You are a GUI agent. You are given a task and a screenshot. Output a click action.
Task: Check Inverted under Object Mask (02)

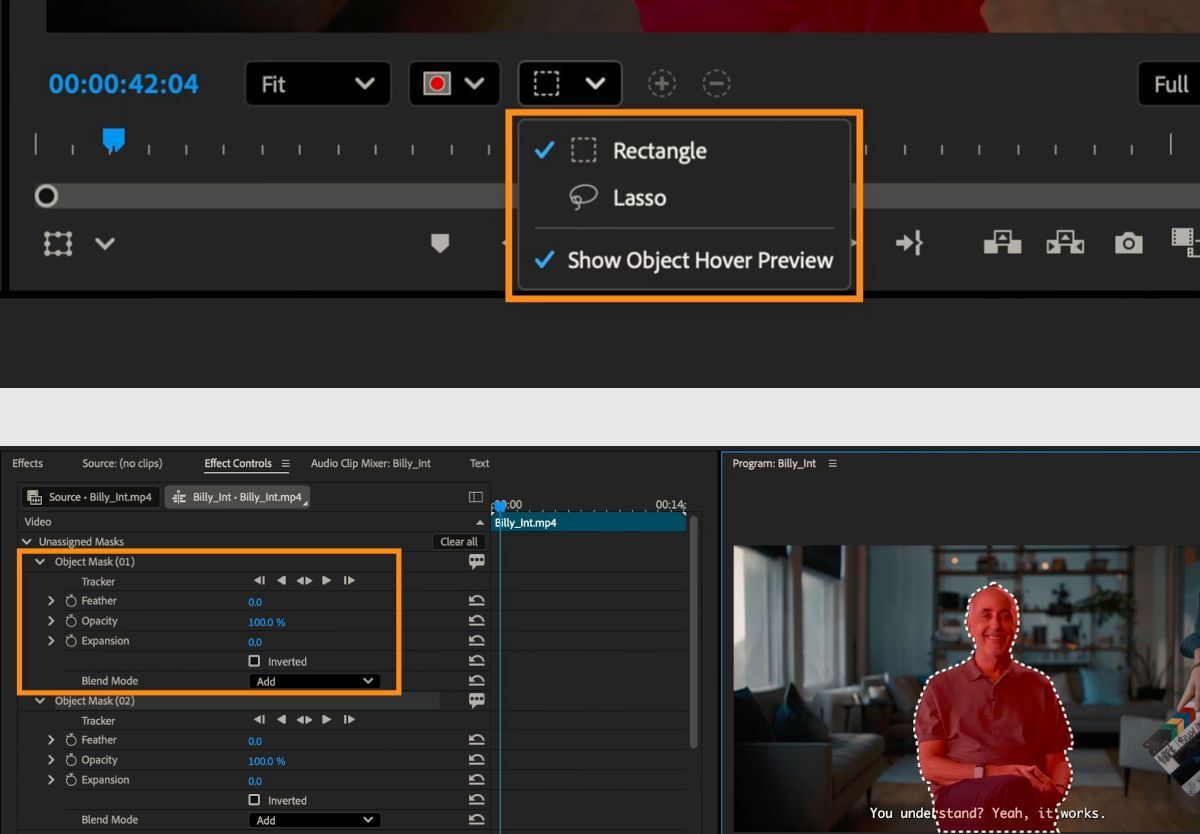(255, 800)
